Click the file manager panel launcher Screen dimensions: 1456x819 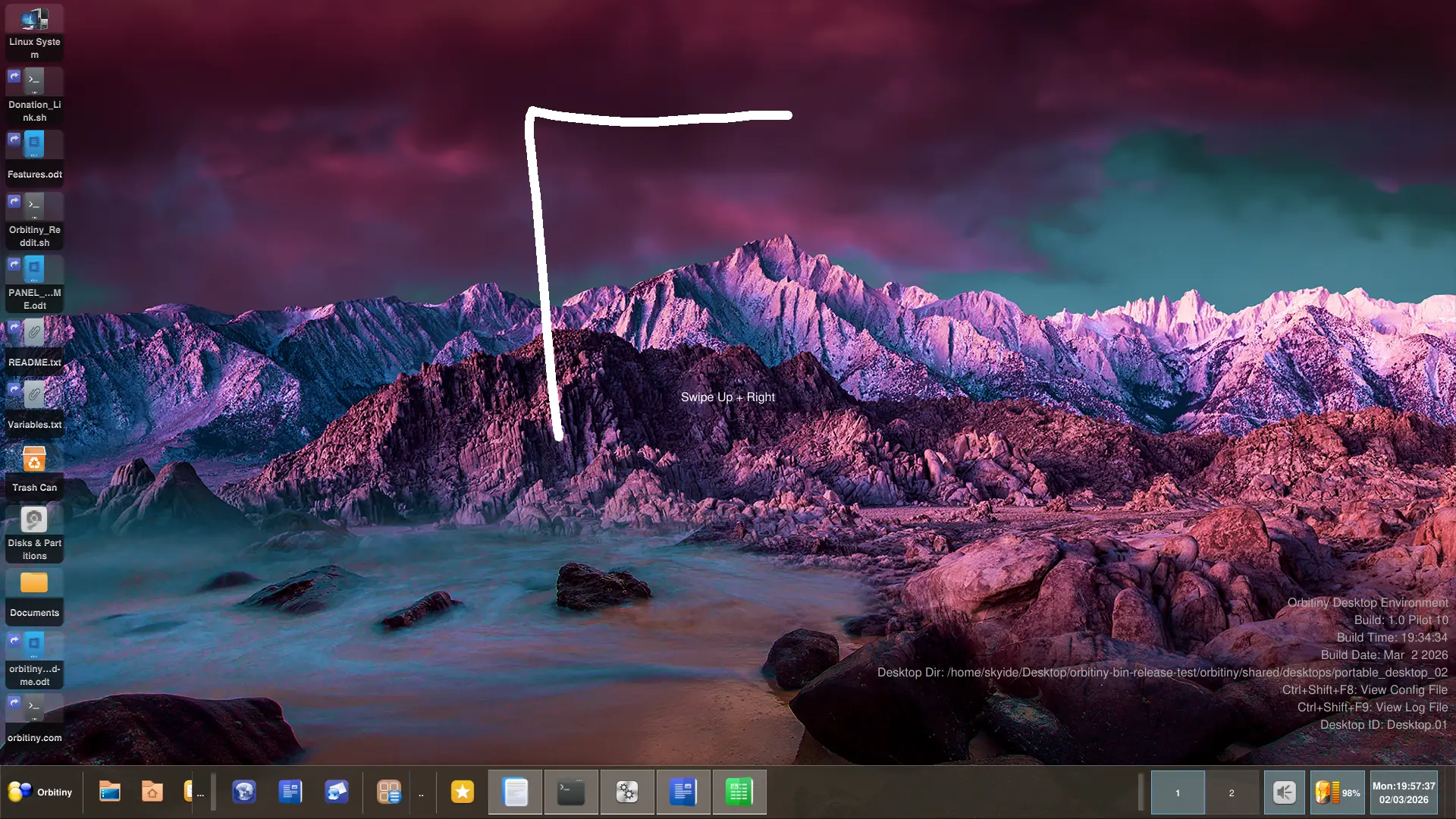(x=110, y=792)
